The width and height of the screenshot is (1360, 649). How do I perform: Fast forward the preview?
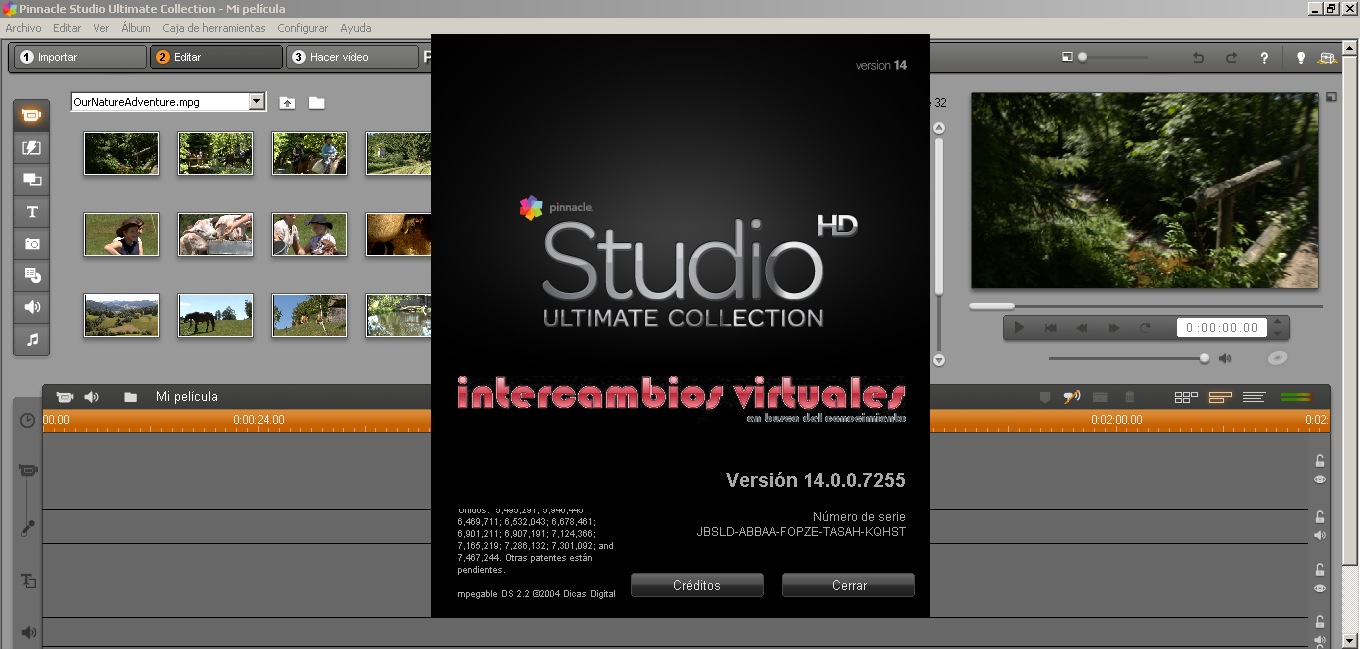(x=1114, y=327)
